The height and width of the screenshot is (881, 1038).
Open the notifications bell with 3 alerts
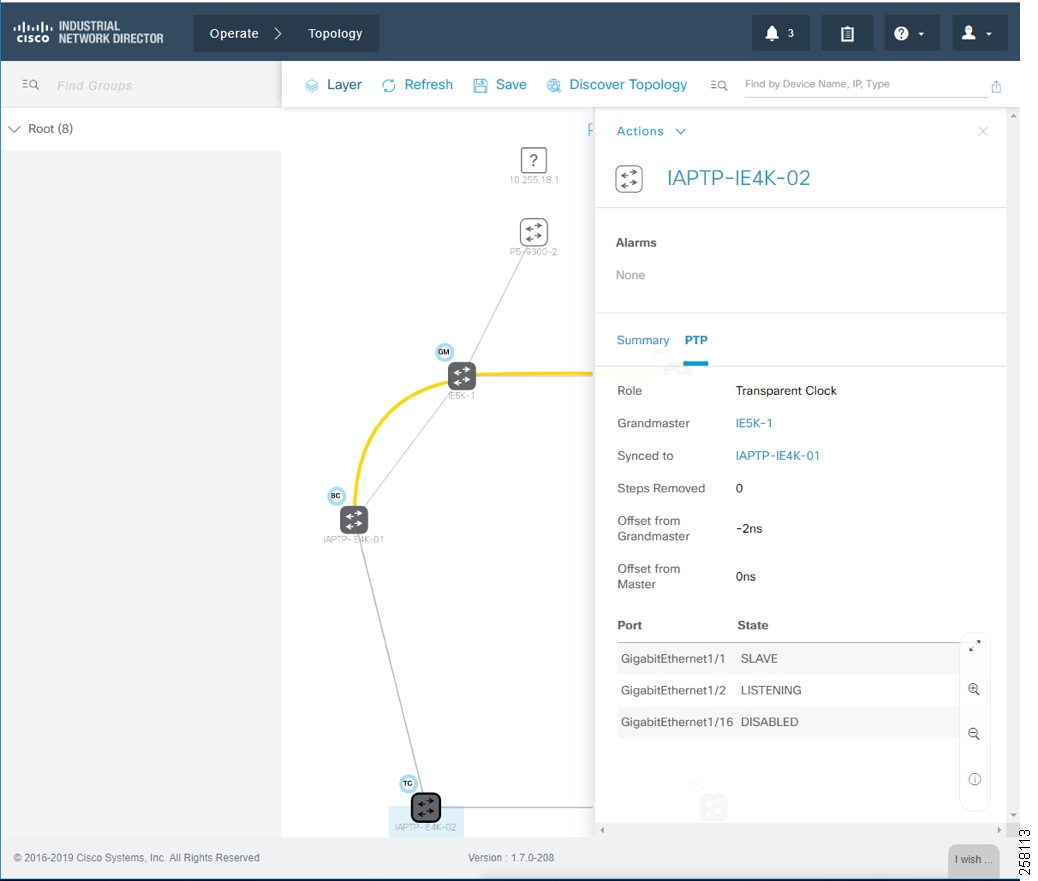click(780, 33)
